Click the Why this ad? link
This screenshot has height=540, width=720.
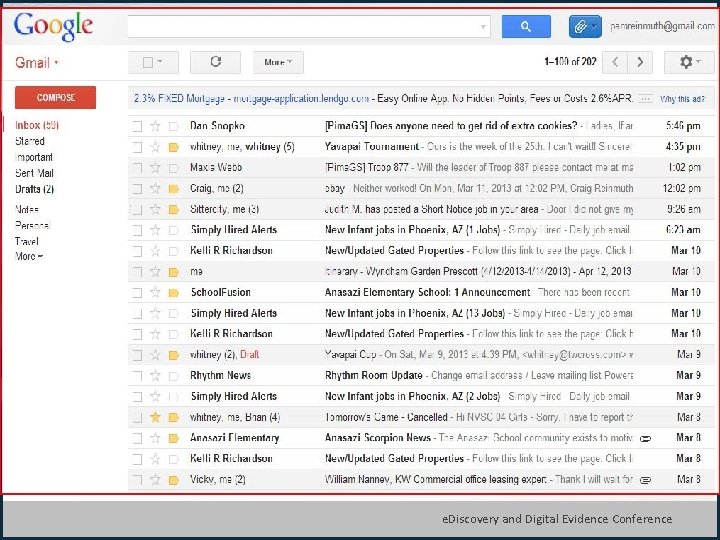coord(682,99)
